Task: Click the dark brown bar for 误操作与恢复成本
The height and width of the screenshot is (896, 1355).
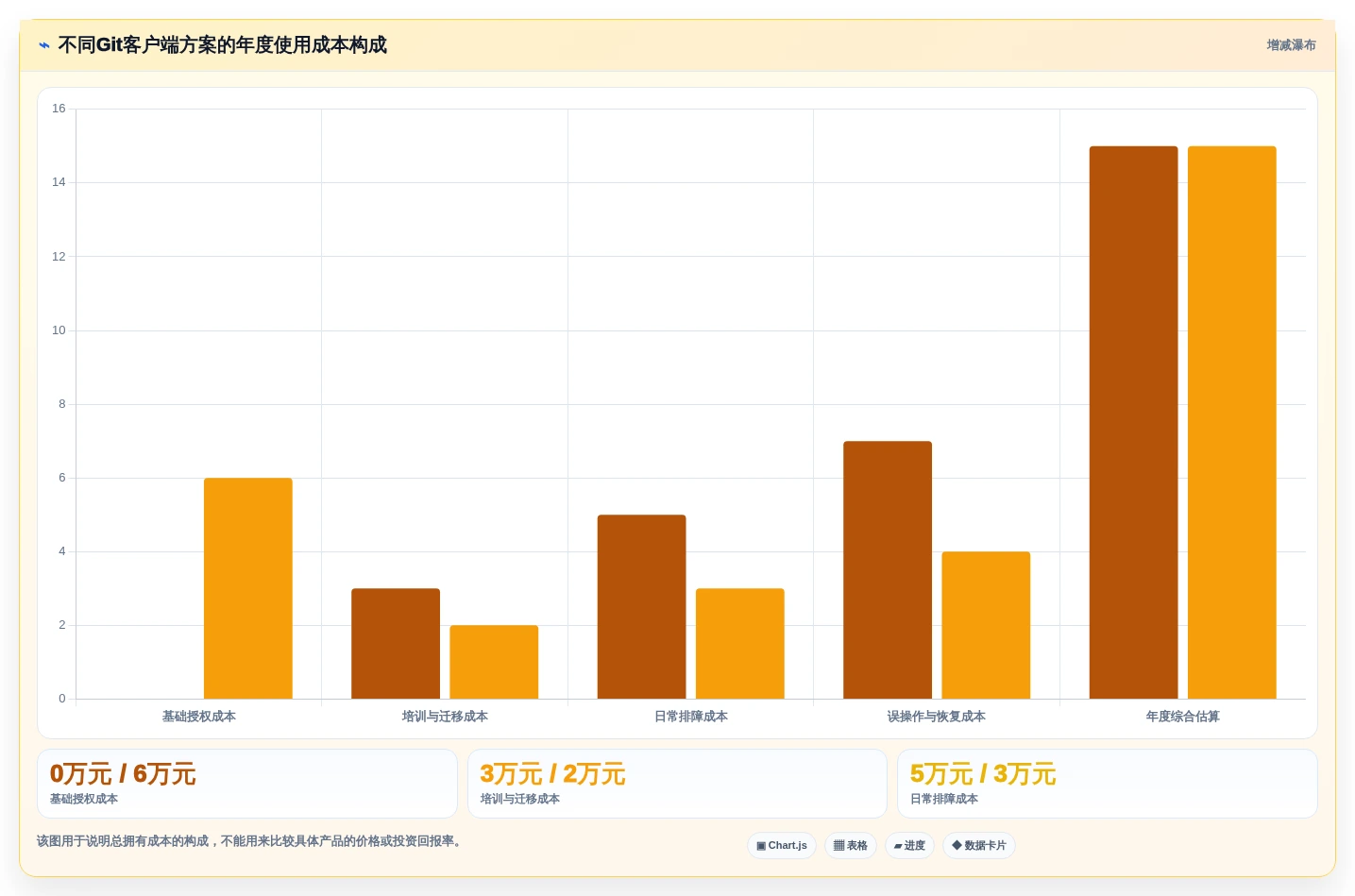Action: [888, 570]
